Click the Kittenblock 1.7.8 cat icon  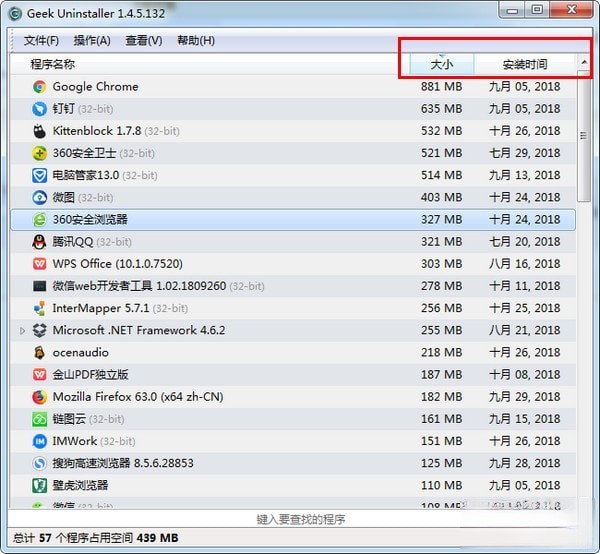pos(39,131)
